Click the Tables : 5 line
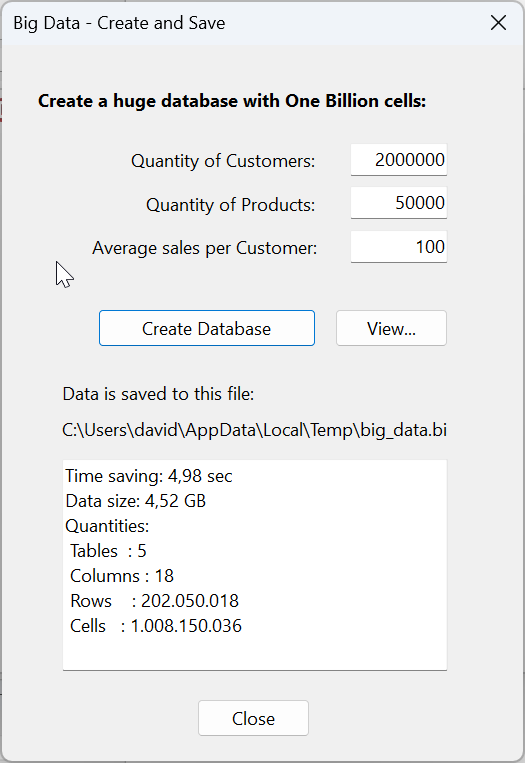Screen dimensions: 525x763 (108, 551)
